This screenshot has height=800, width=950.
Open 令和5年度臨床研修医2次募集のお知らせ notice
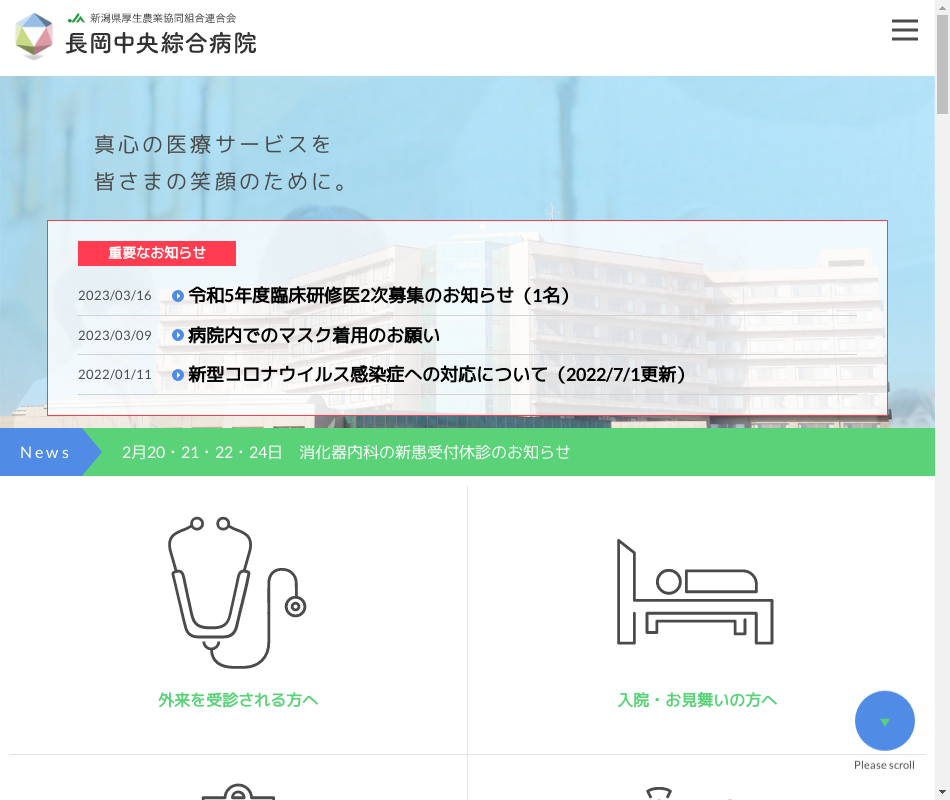(x=380, y=296)
